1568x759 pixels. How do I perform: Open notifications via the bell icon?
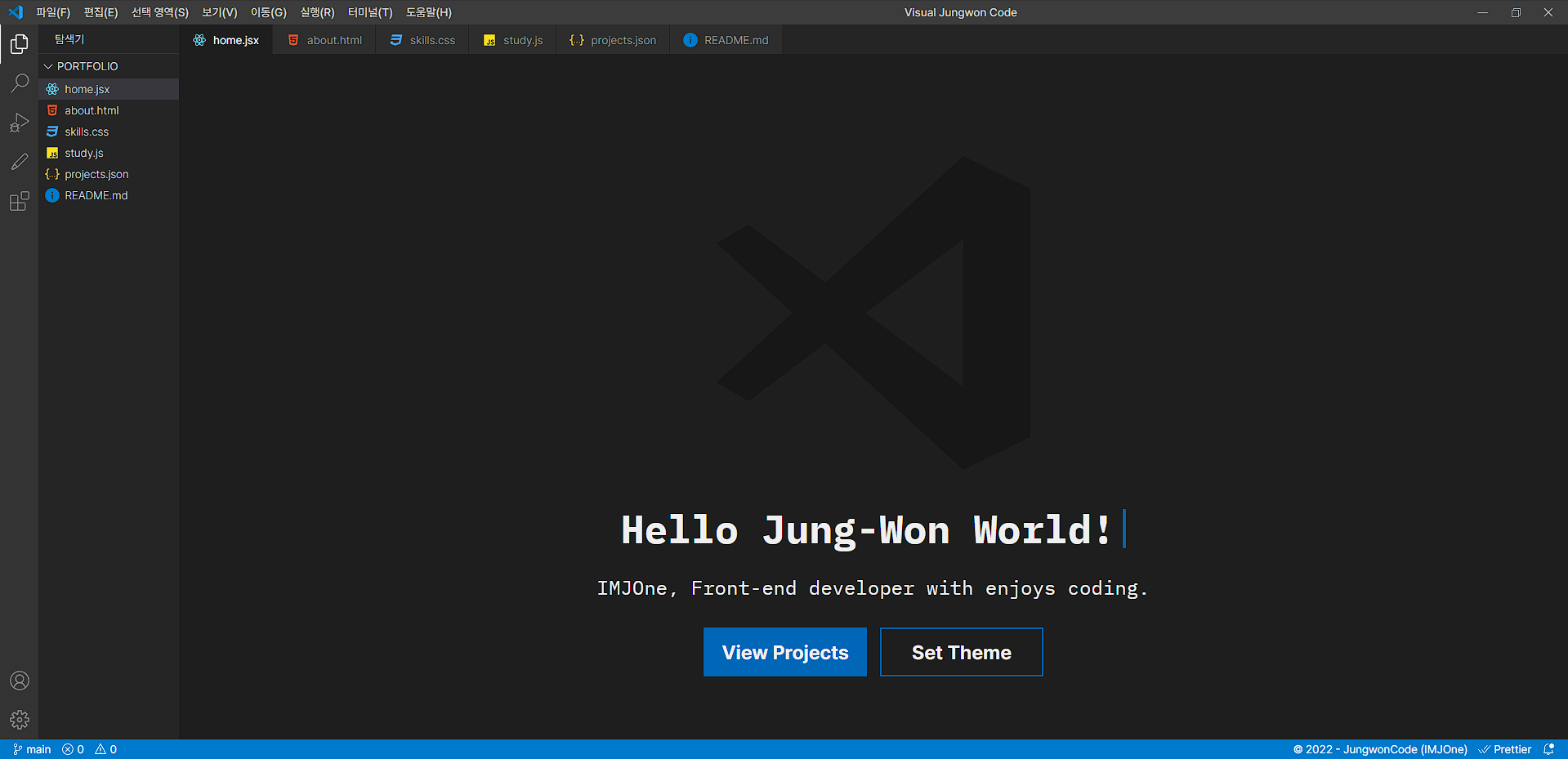pyautogui.click(x=1550, y=749)
